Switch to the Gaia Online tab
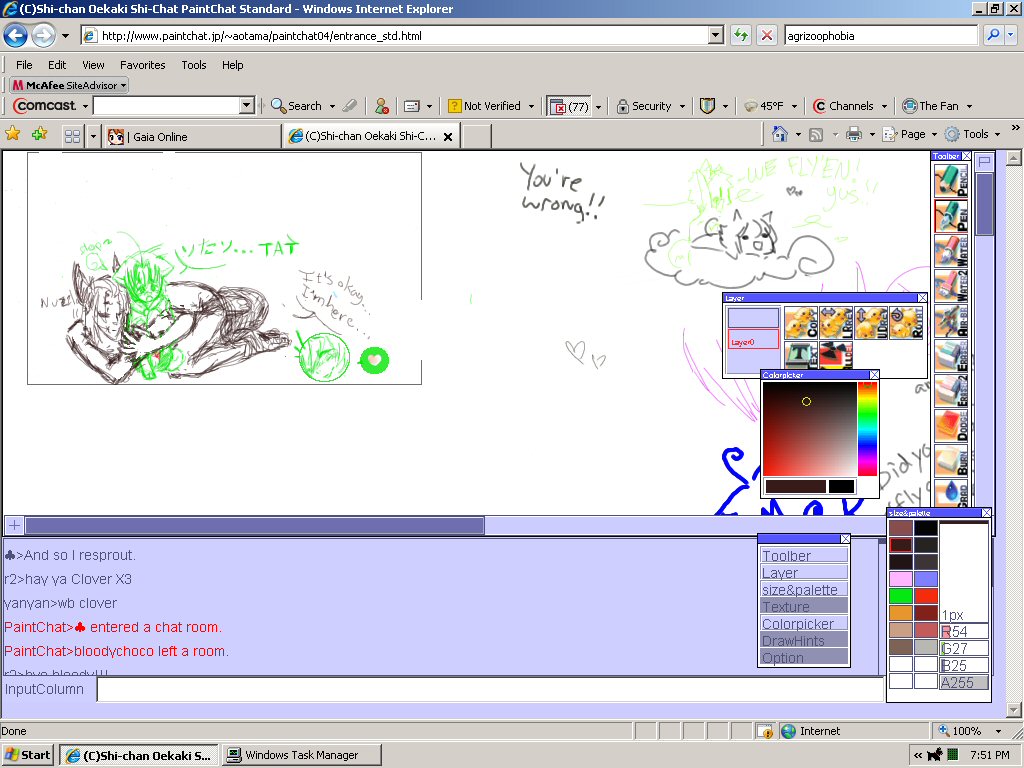The image size is (1024, 768). tap(192, 136)
